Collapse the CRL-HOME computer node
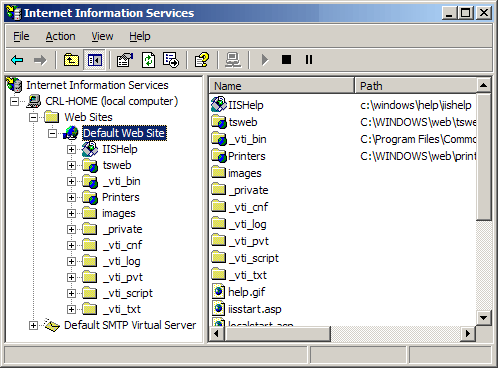Image resolution: width=498 pixels, height=368 pixels. 14,101
